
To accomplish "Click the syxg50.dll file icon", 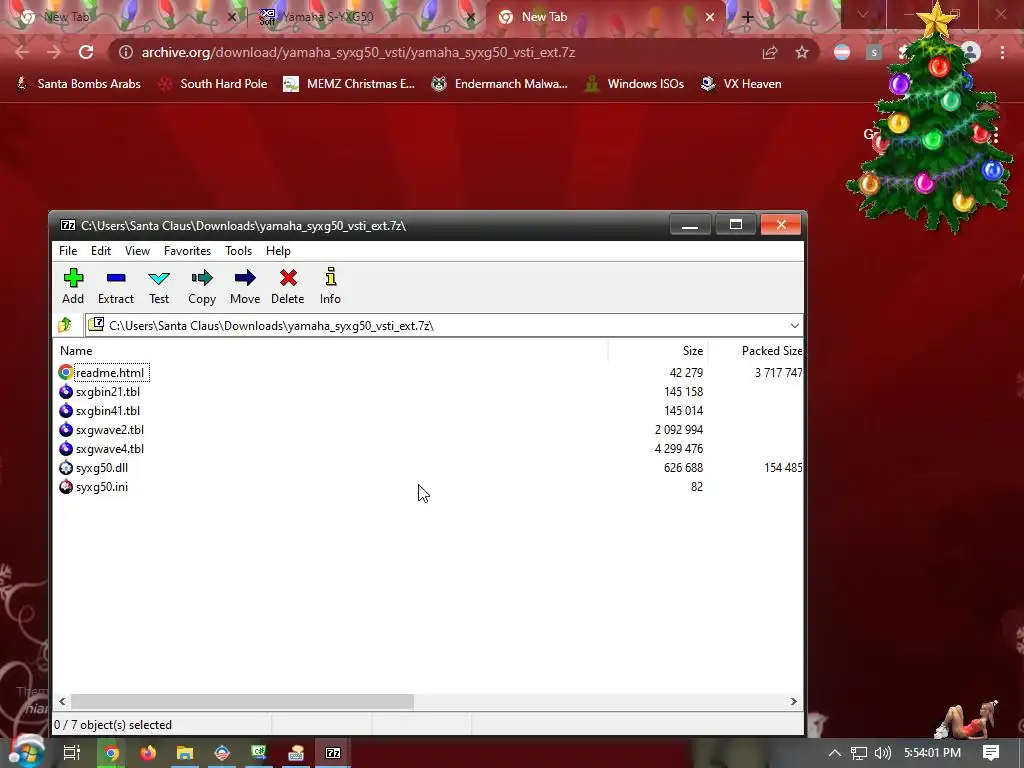I will (65, 468).
